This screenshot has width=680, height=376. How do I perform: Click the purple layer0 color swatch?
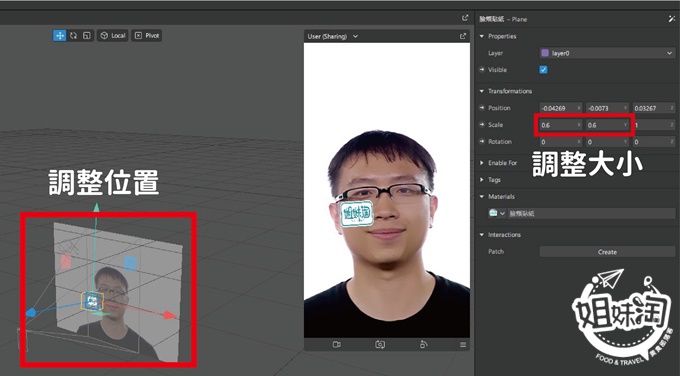pyautogui.click(x=545, y=53)
